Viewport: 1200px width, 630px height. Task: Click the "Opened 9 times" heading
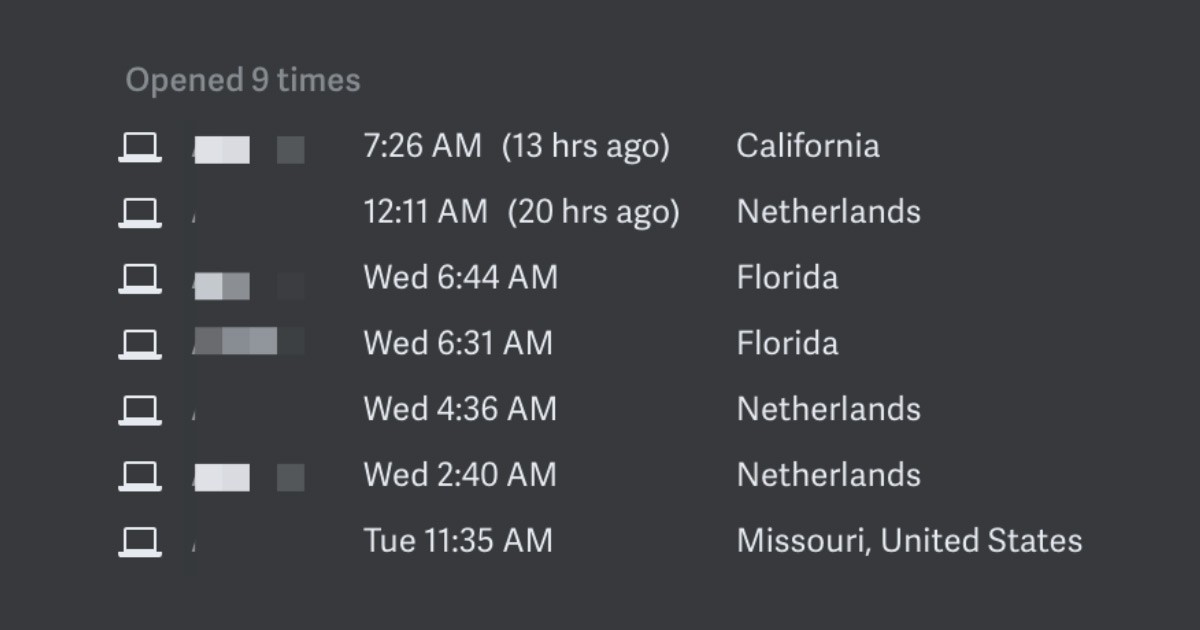coord(243,81)
